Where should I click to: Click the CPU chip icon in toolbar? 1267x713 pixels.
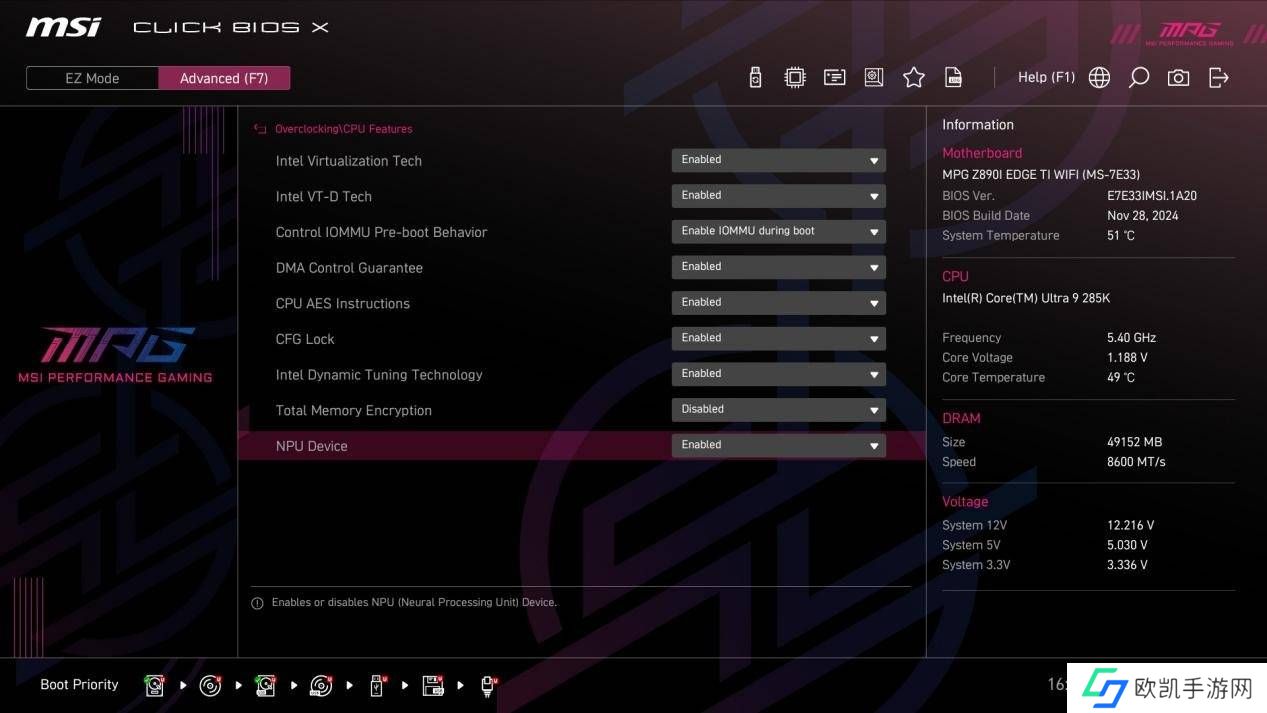(x=795, y=78)
